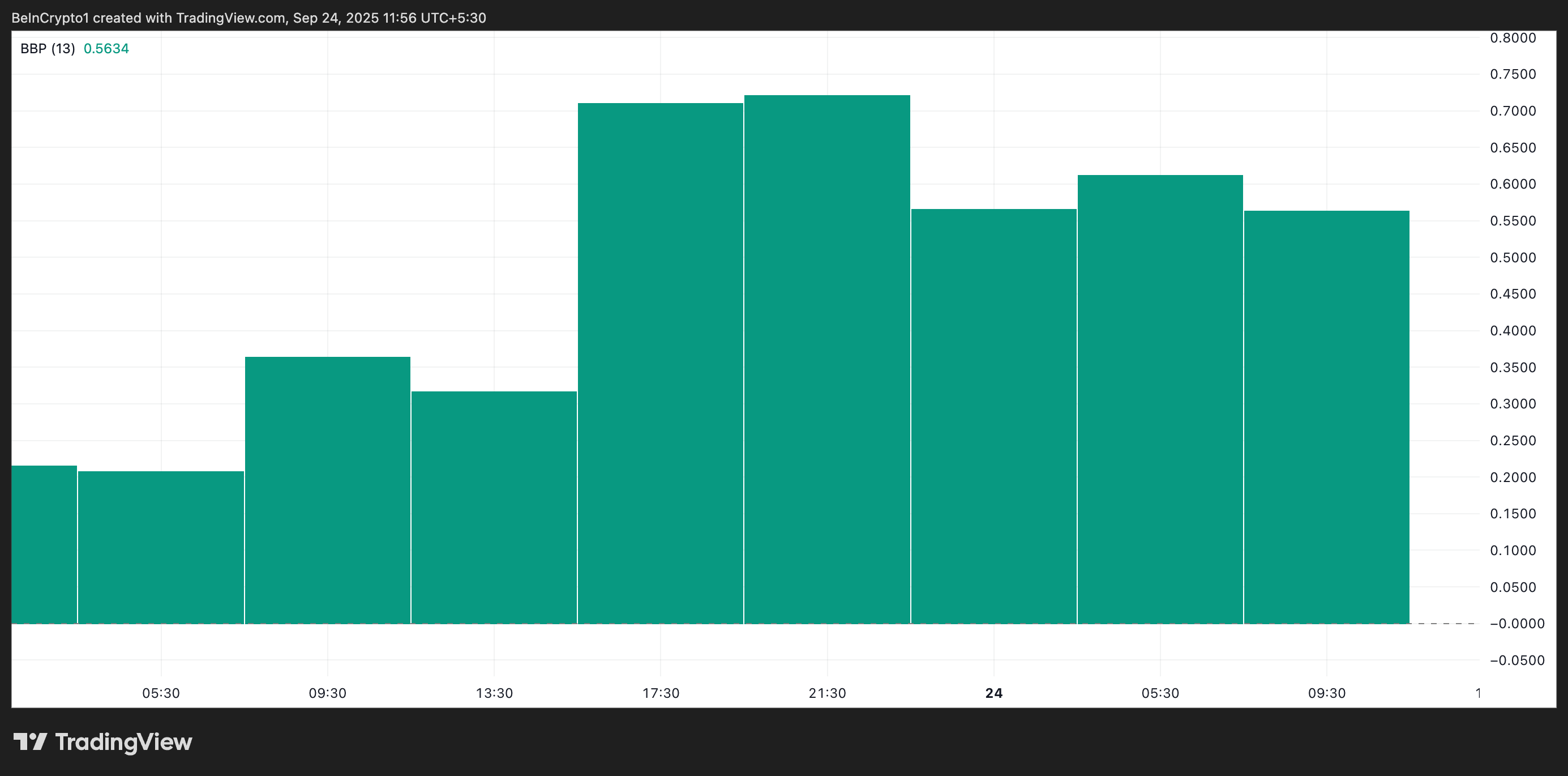Click the TradingView wordmark text

[123, 742]
